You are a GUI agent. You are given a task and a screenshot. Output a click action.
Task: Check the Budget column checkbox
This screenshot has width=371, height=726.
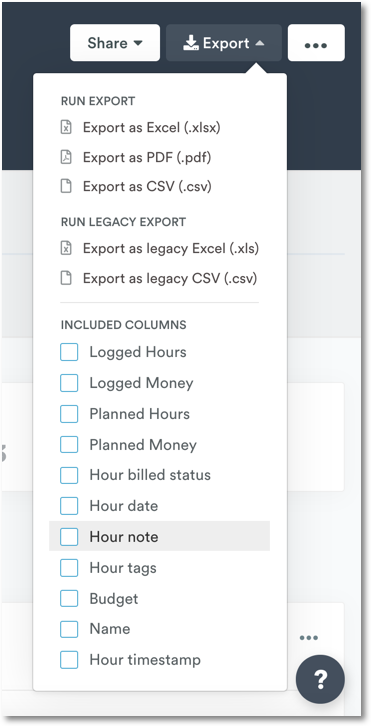click(x=69, y=598)
